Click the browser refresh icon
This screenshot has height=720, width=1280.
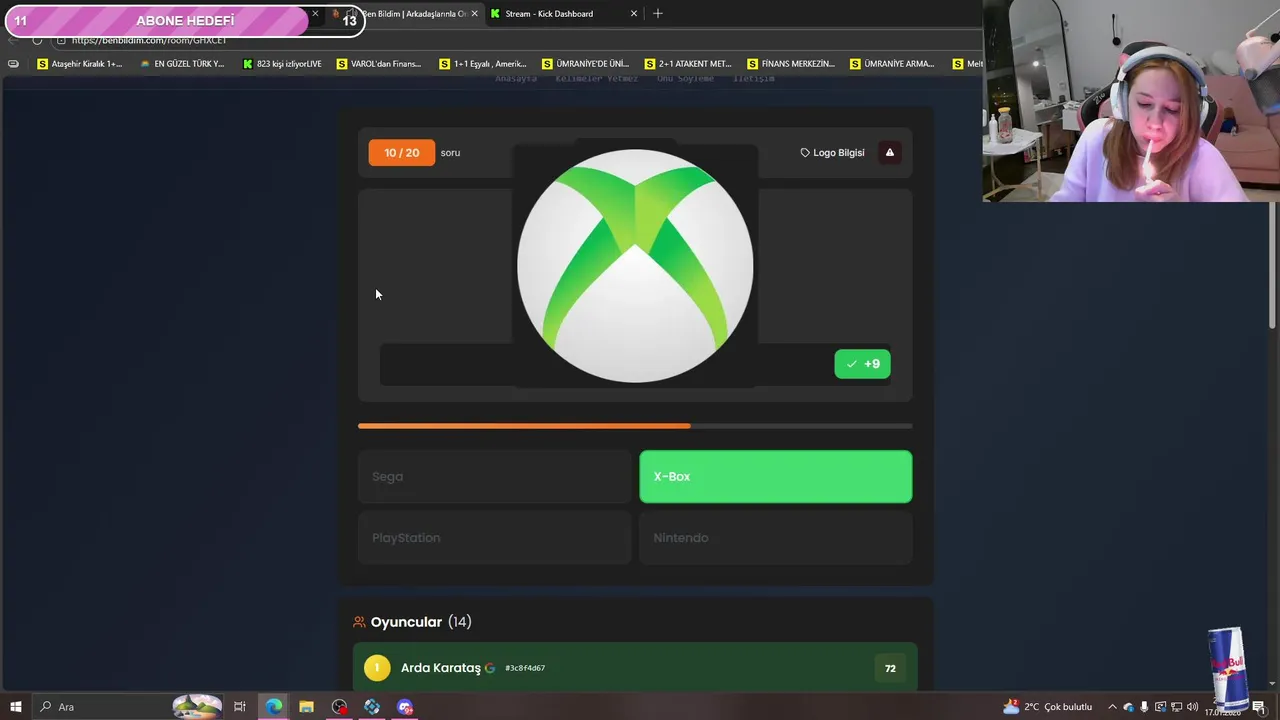(37, 40)
